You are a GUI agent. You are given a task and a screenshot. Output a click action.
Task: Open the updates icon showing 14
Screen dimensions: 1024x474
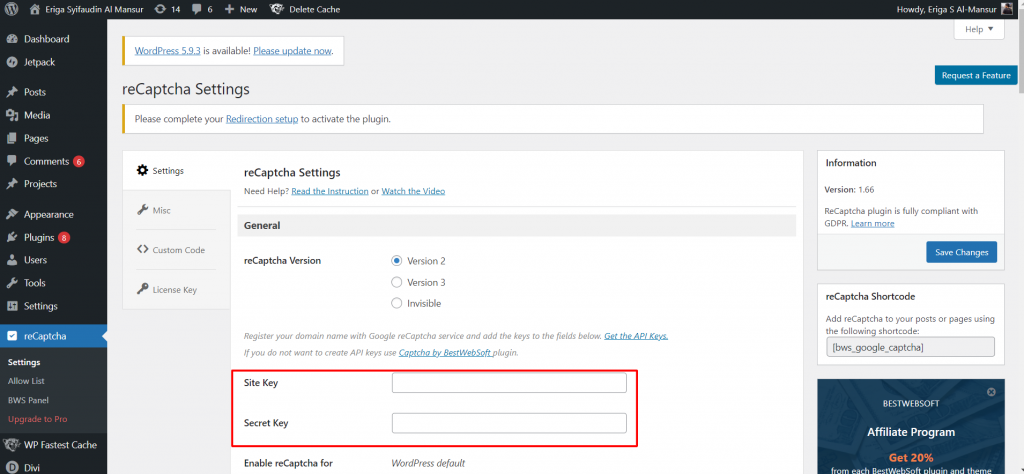tap(160, 9)
